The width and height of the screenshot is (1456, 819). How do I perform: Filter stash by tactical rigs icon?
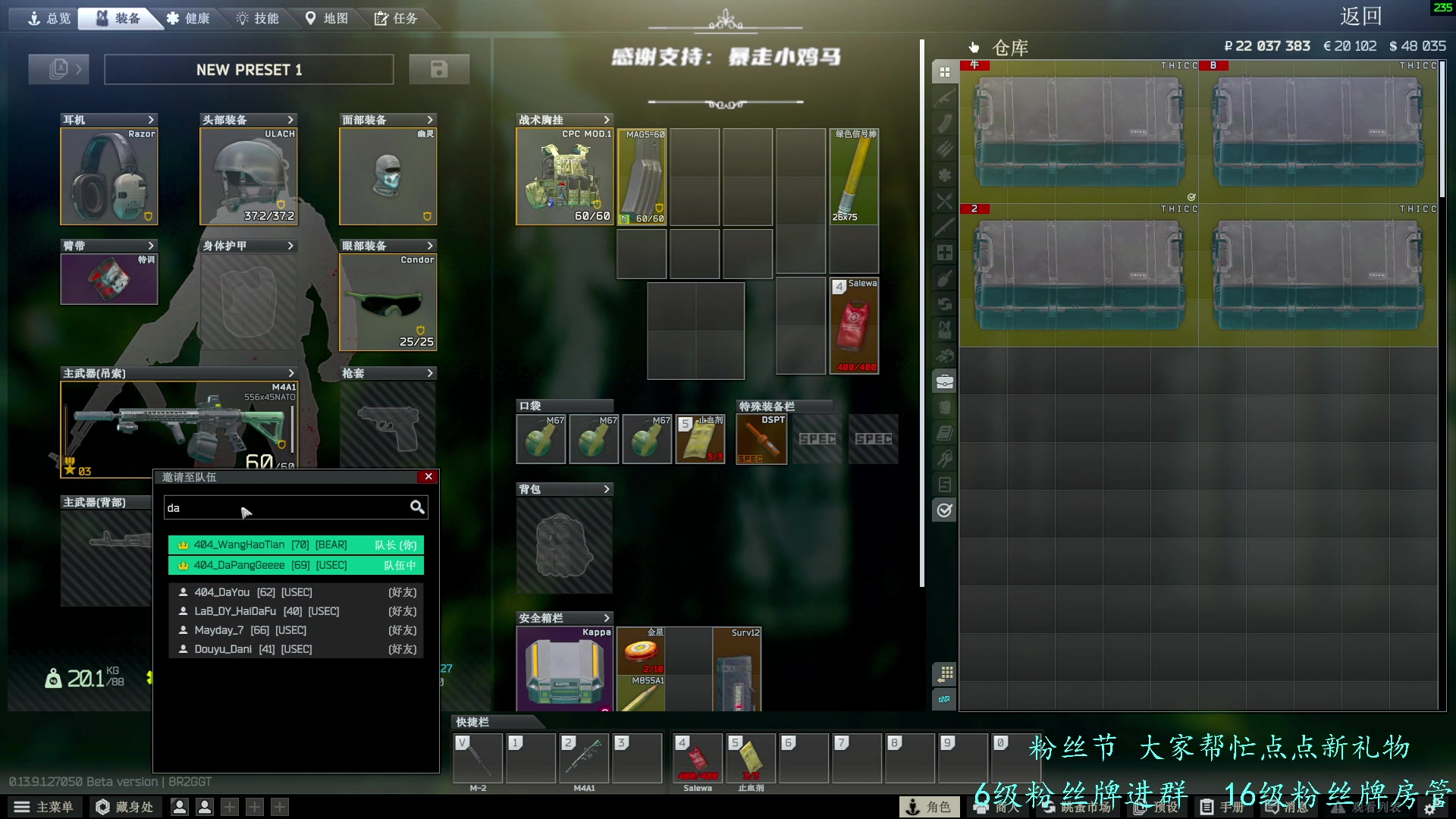click(944, 330)
